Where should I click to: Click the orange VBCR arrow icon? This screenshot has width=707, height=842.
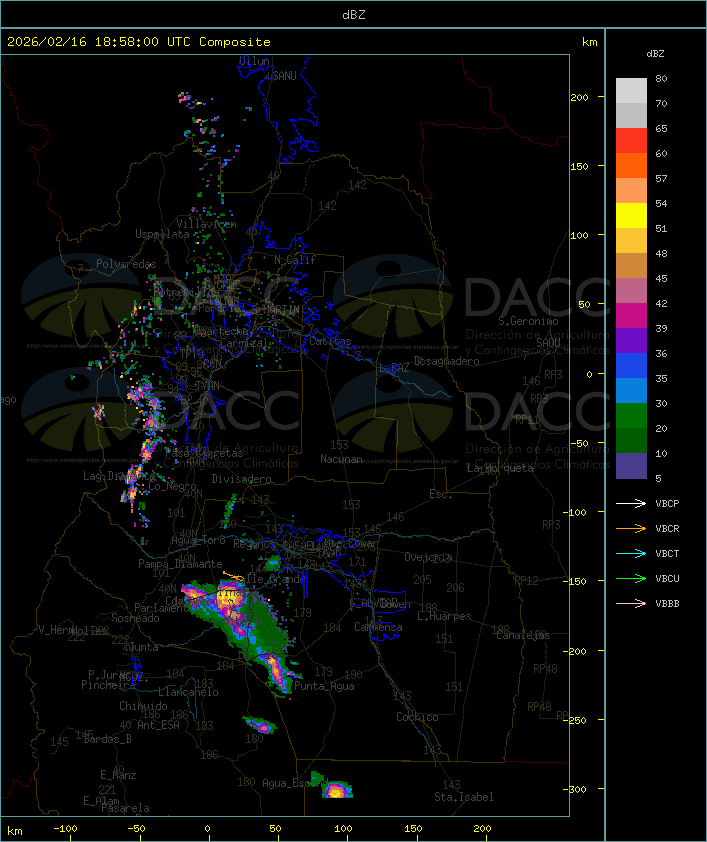pyautogui.click(x=631, y=528)
